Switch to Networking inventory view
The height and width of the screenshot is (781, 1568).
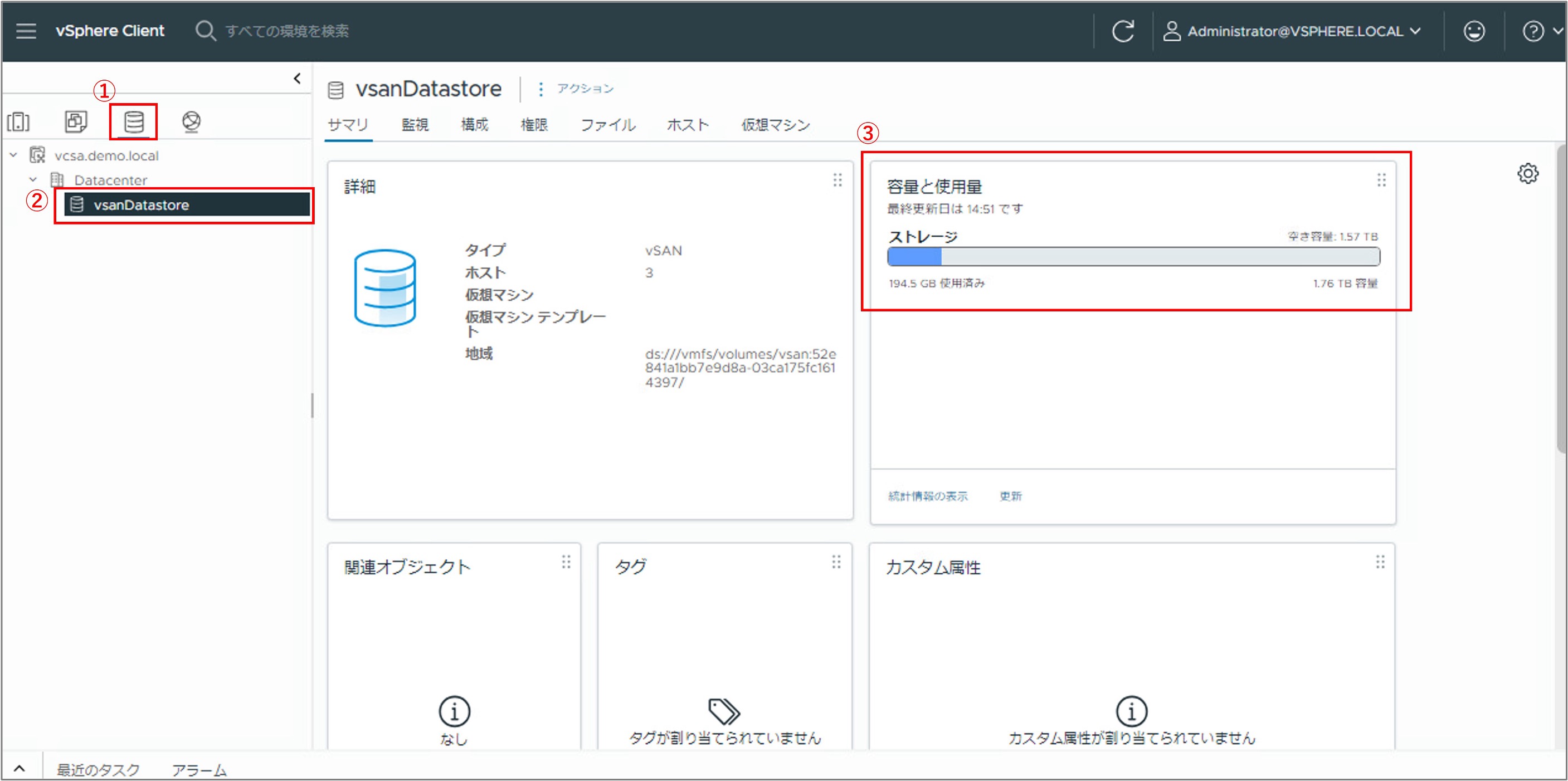pos(191,122)
